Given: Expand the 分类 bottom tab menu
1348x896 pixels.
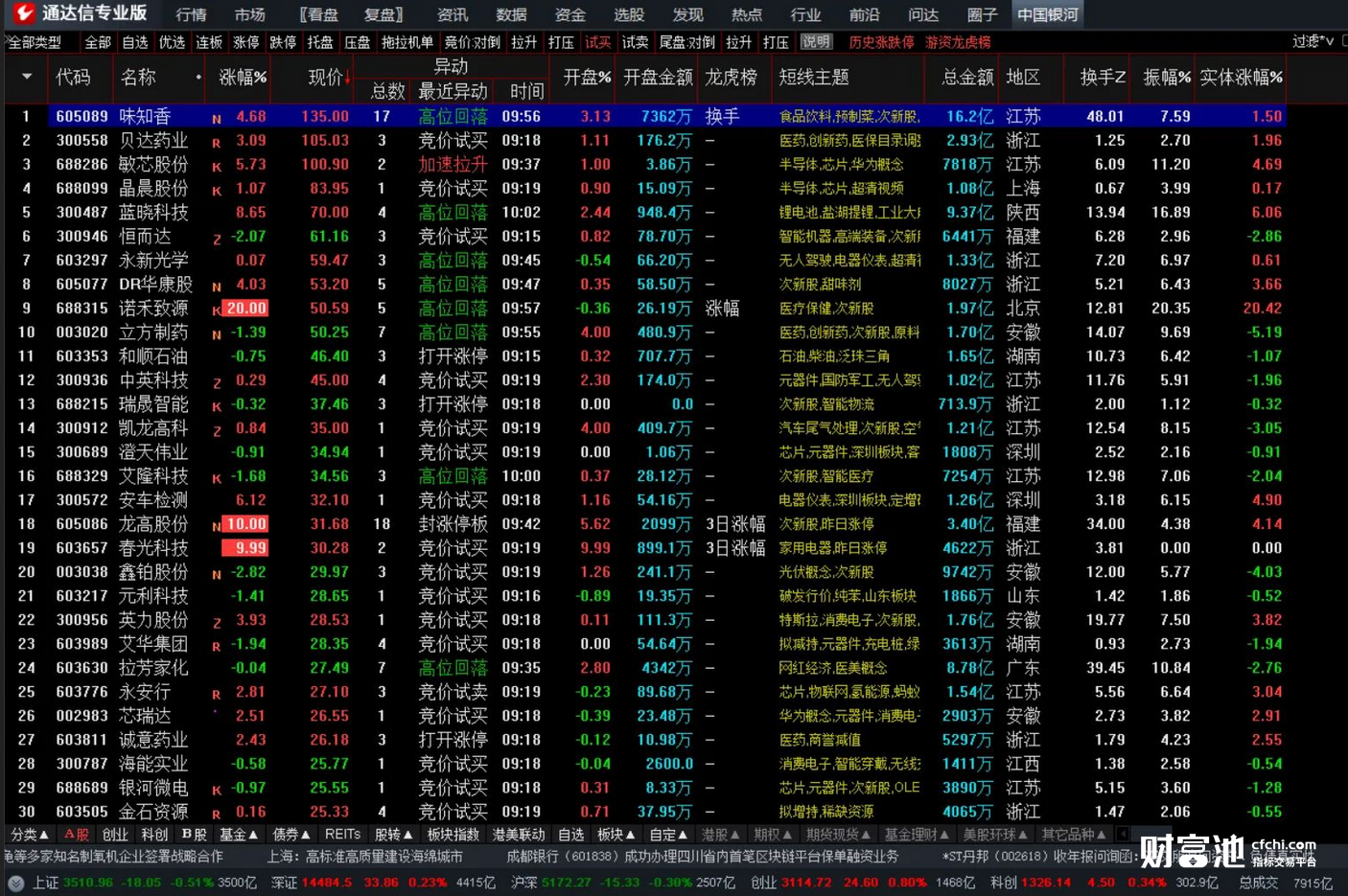Looking at the screenshot, I should pos(30,835).
